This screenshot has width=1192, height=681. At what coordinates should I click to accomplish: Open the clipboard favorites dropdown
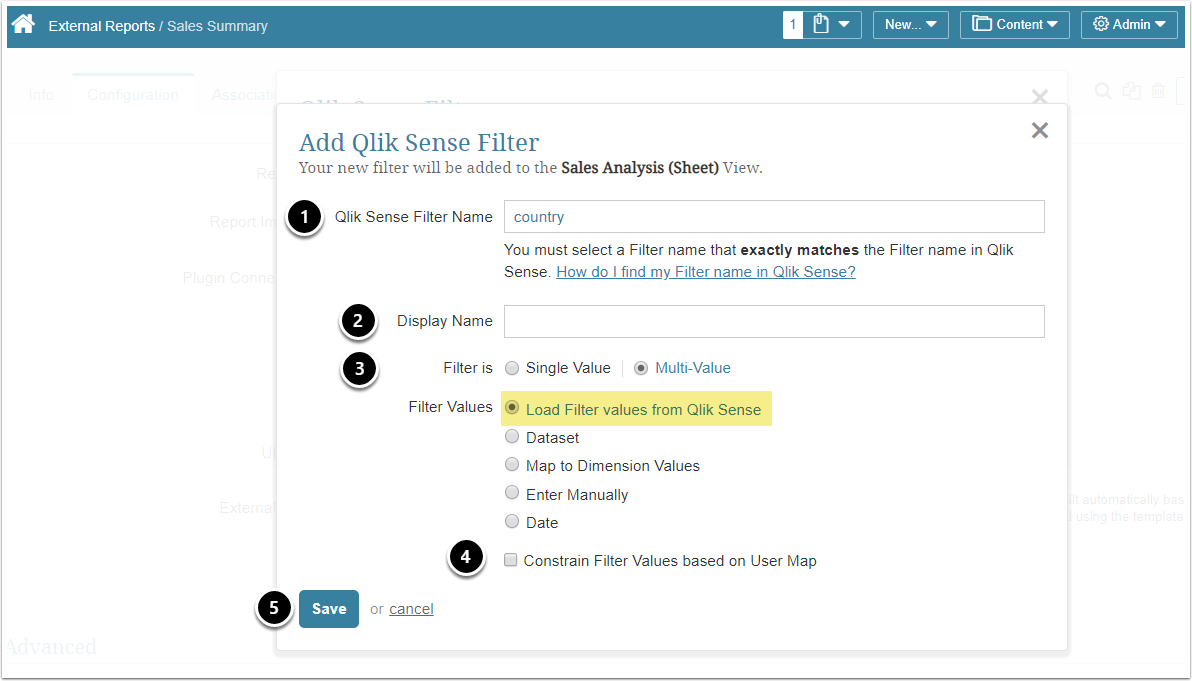(832, 24)
